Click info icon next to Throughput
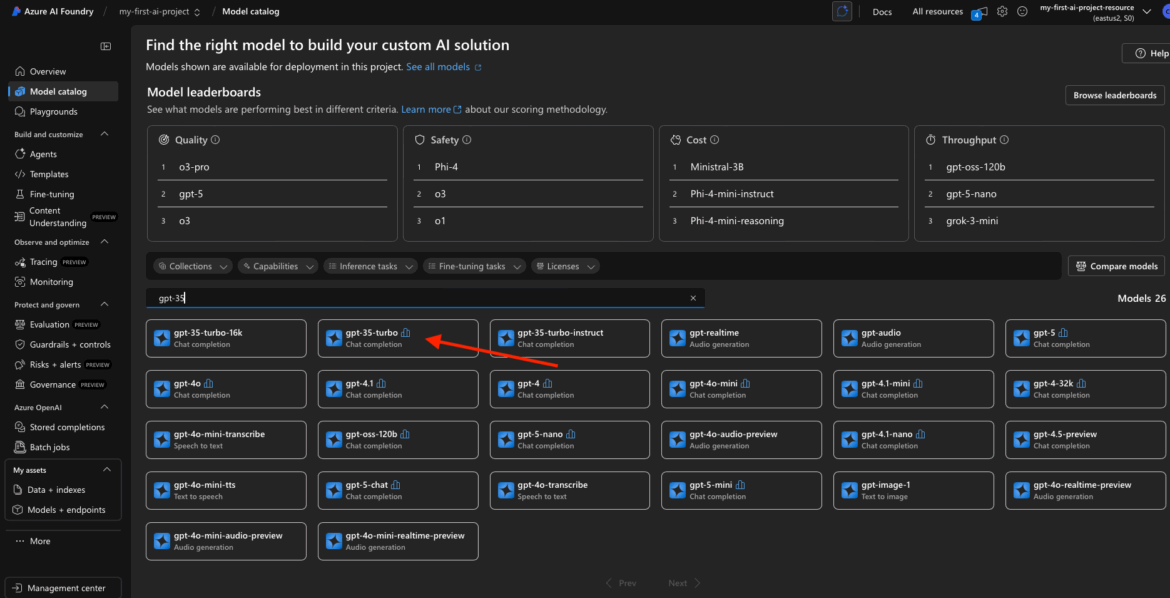The width and height of the screenshot is (1170, 598). point(1004,141)
